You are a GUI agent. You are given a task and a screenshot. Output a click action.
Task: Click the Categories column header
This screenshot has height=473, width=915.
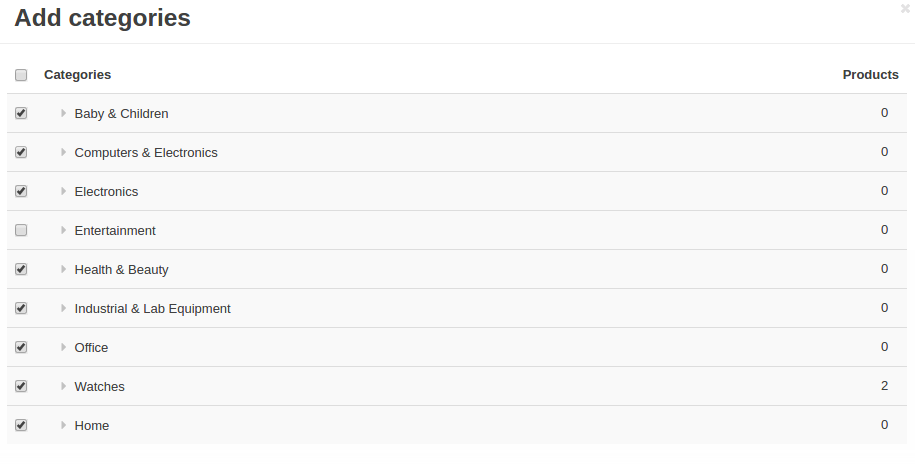click(78, 75)
